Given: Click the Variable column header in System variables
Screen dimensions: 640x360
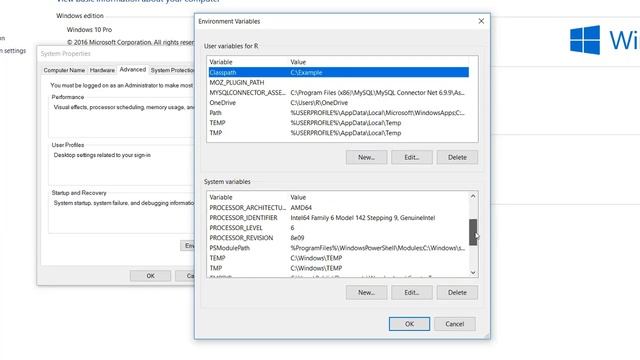Looking at the screenshot, I should (x=221, y=197).
